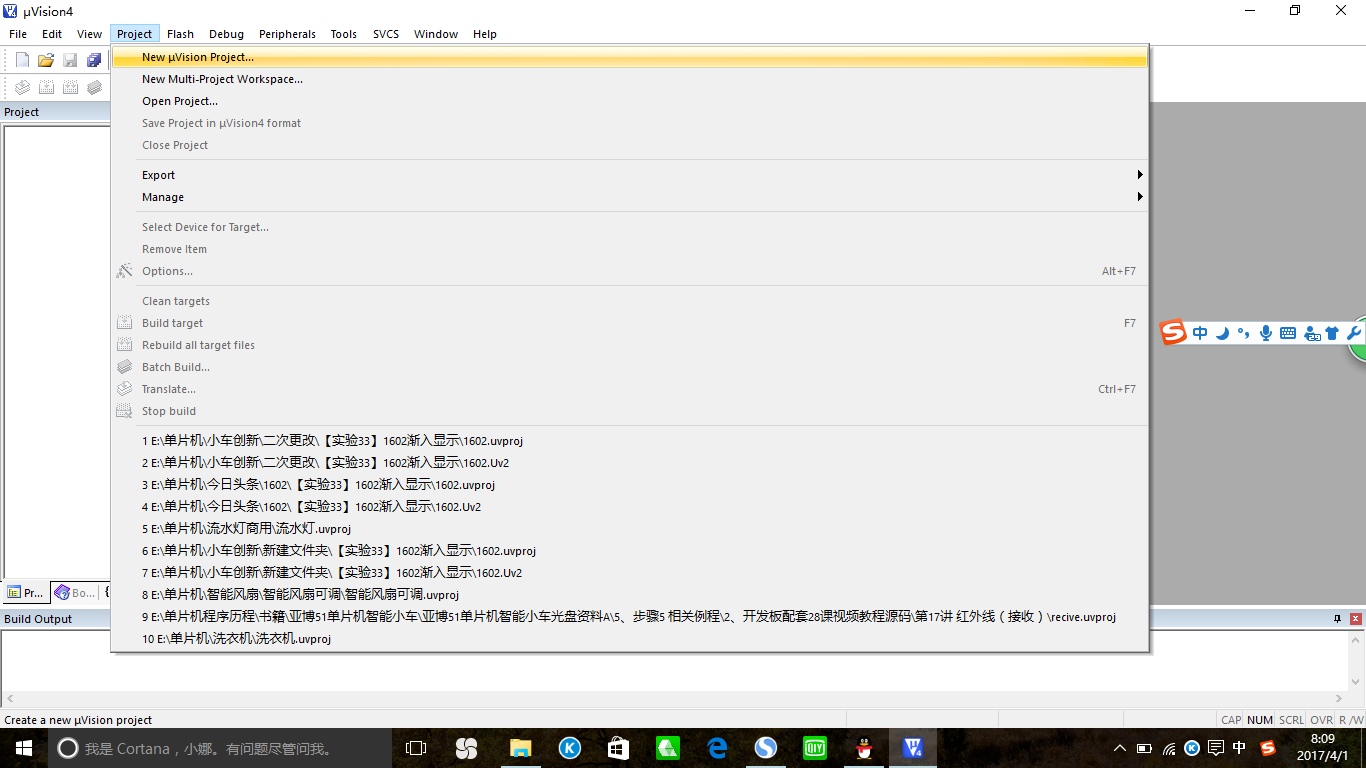The image size is (1366, 768).
Task: Click the Rebuild icon in build toolbar
Action: (x=70, y=87)
